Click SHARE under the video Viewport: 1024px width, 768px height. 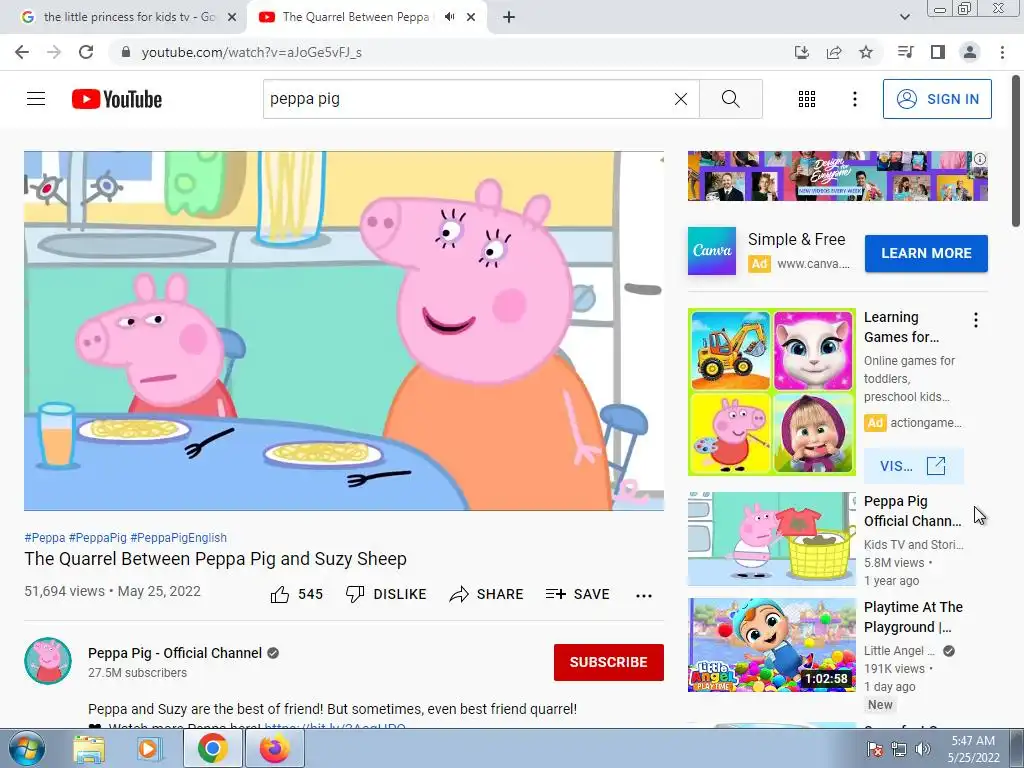tap(487, 594)
